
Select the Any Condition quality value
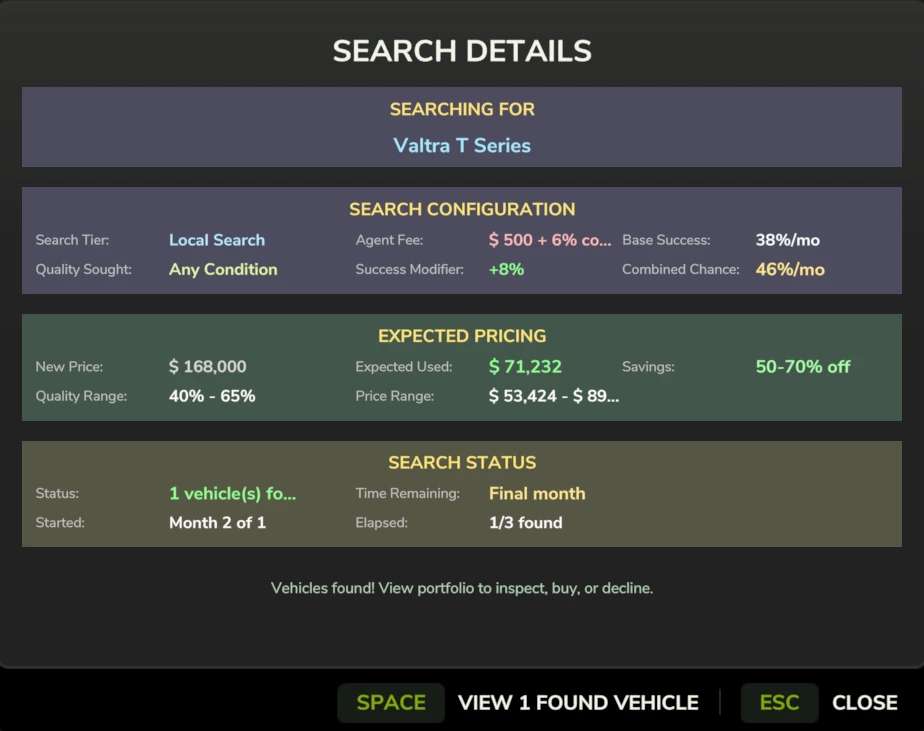coord(223,269)
